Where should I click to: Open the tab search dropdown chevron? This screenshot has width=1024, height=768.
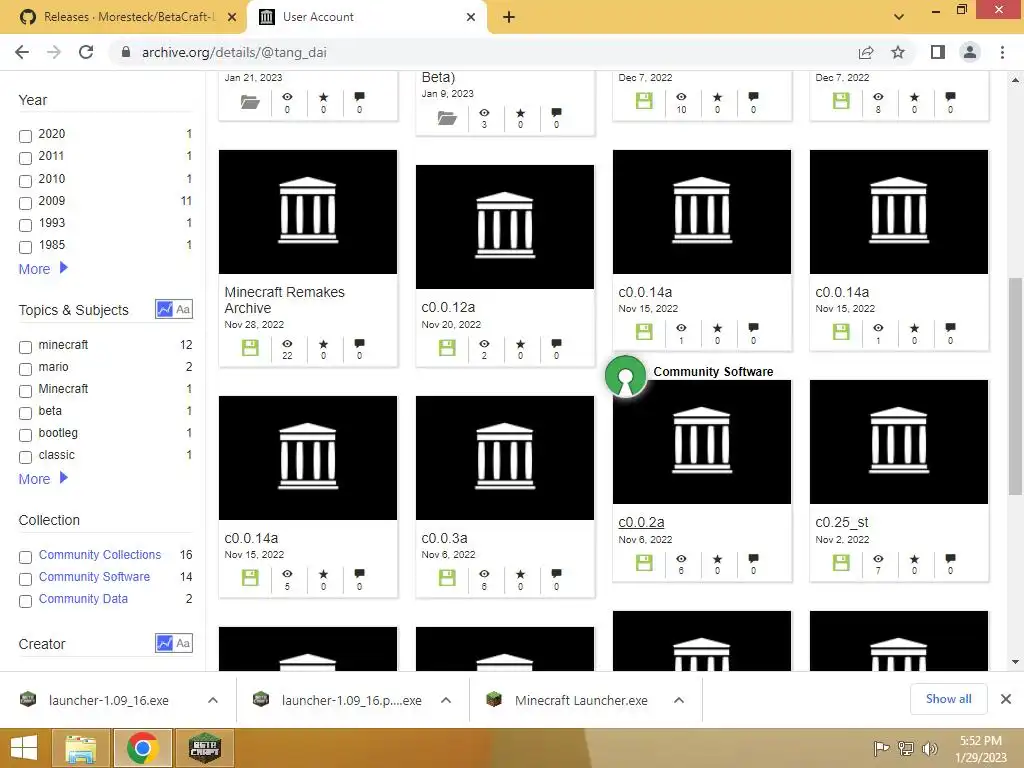[x=899, y=17]
